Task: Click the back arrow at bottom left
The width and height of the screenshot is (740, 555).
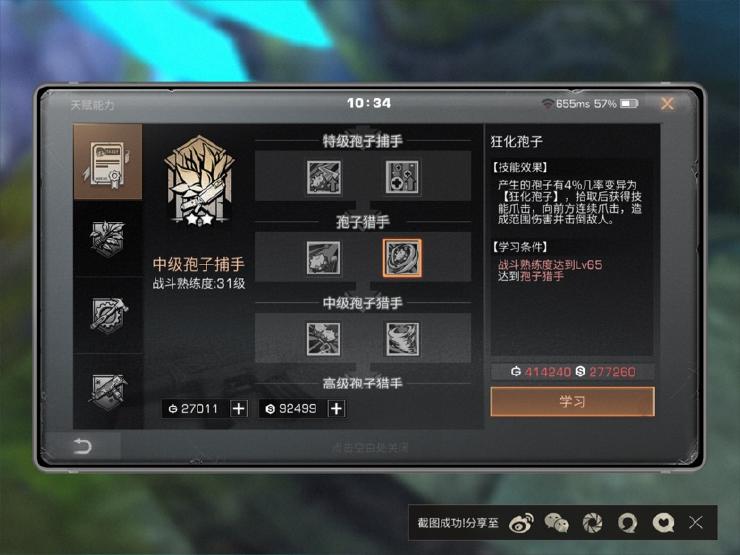Action: tap(82, 446)
